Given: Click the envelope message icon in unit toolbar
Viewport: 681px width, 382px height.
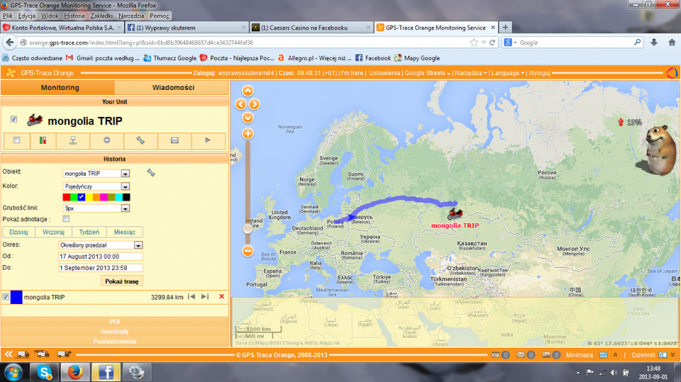Looking at the screenshot, I should click(175, 140).
